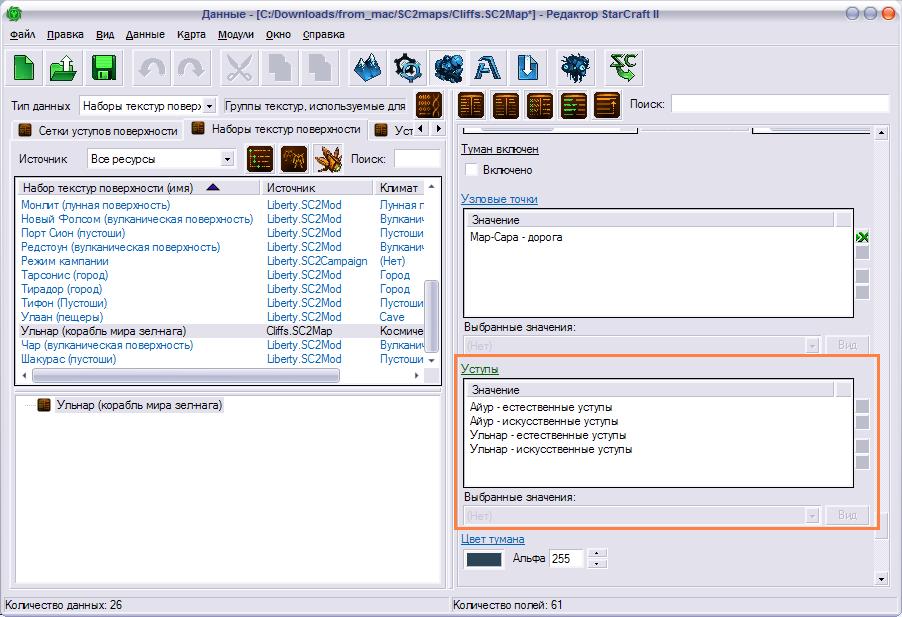Click the first field view icon above properties
This screenshot has width=902, height=617.
[x=471, y=105]
